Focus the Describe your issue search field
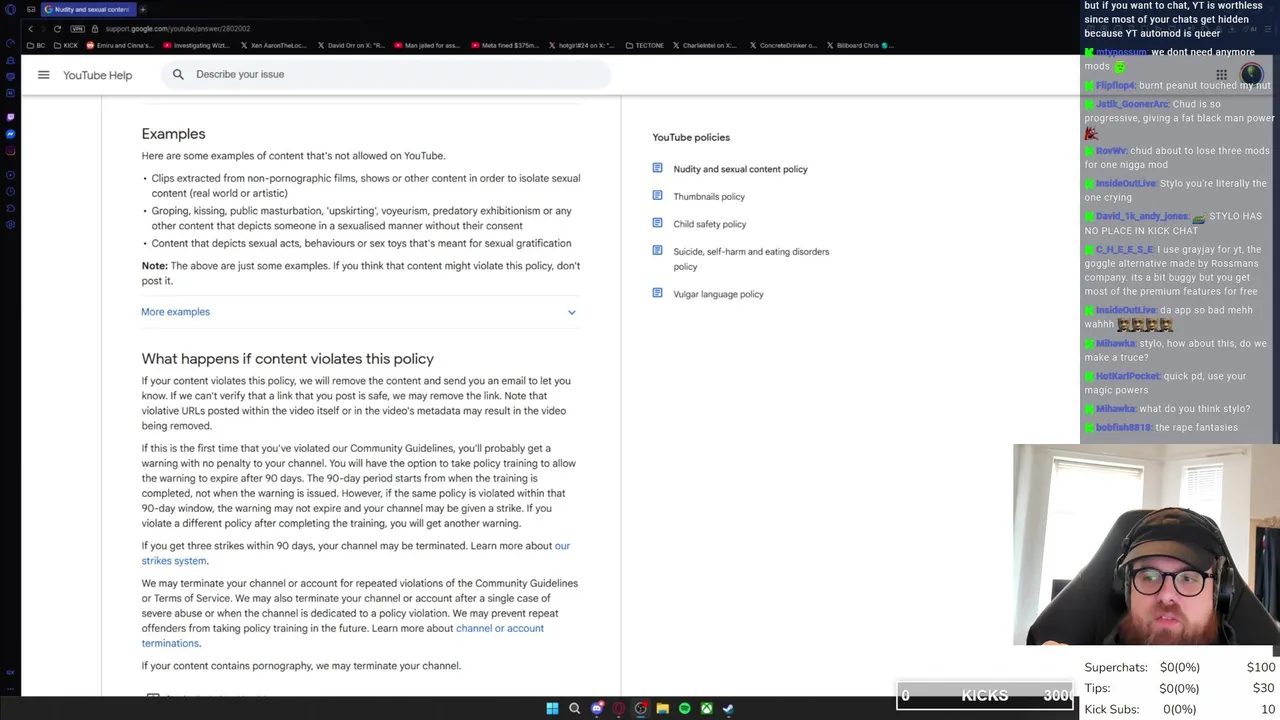 tap(386, 74)
